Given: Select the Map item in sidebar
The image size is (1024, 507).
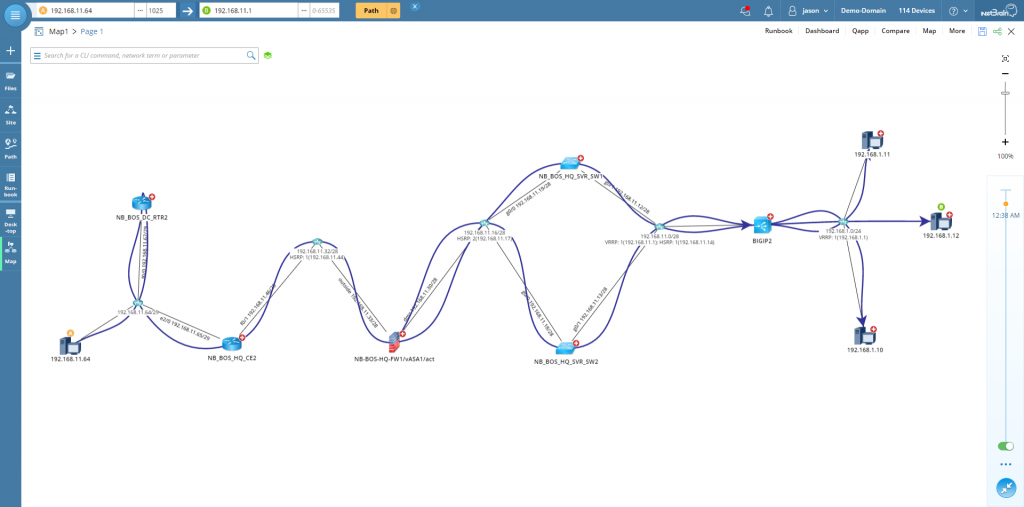Looking at the screenshot, I should [10, 254].
